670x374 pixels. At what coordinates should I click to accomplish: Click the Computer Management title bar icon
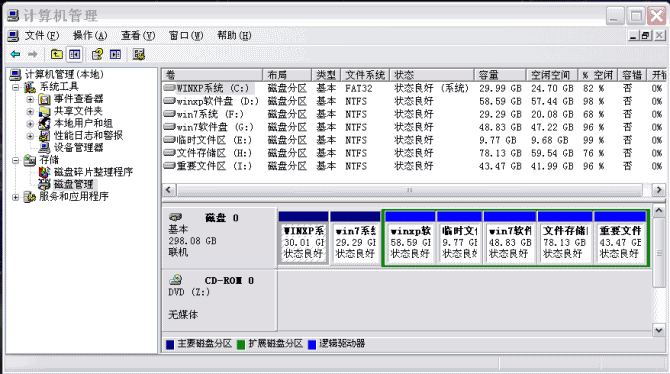click(13, 16)
